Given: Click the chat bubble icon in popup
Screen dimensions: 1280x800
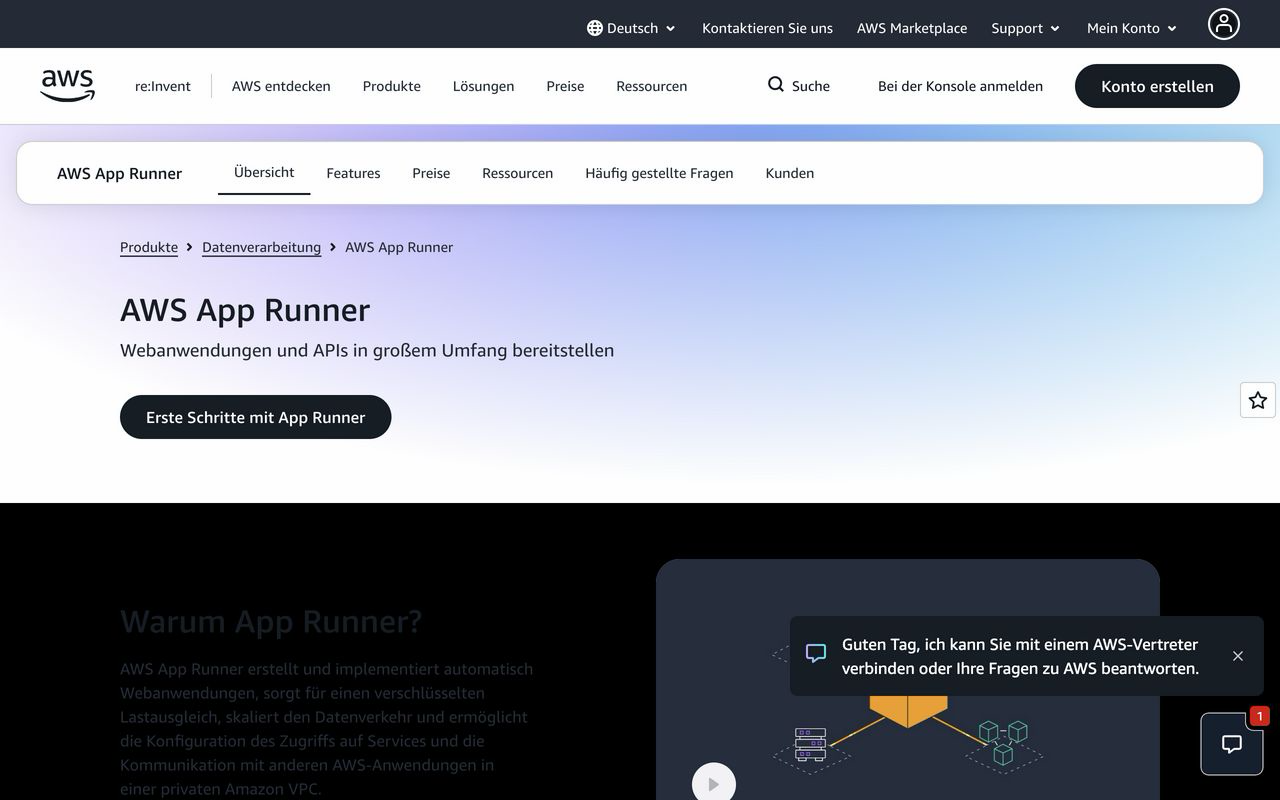Looking at the screenshot, I should (816, 653).
